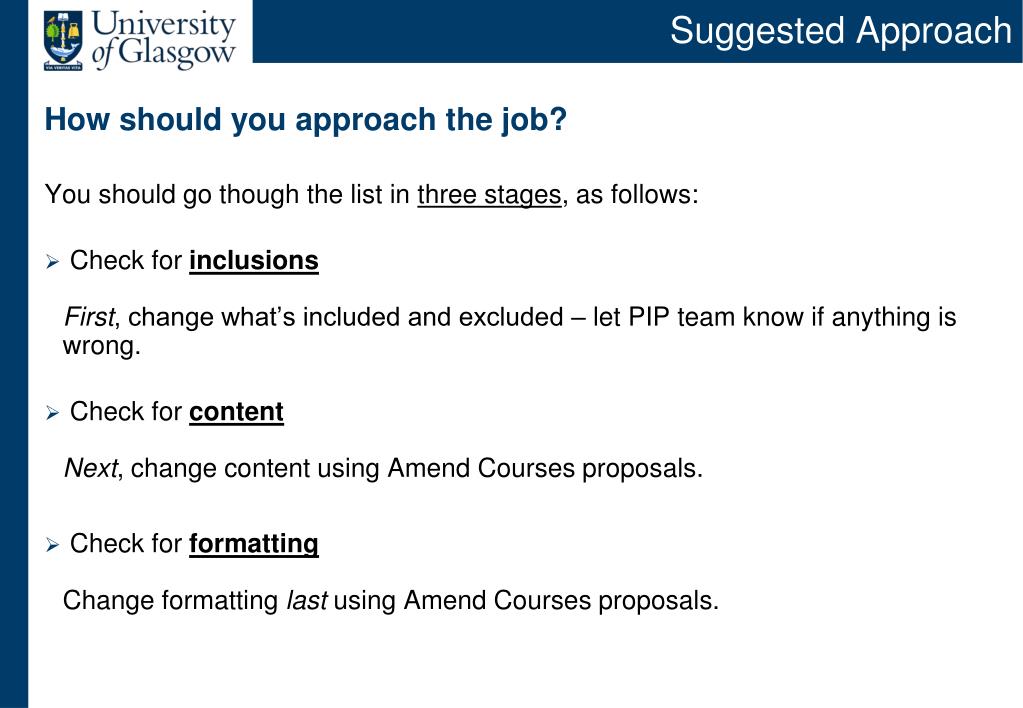Click the heading How should you approach the job?
The height and width of the screenshot is (708, 1023).
coord(306,120)
